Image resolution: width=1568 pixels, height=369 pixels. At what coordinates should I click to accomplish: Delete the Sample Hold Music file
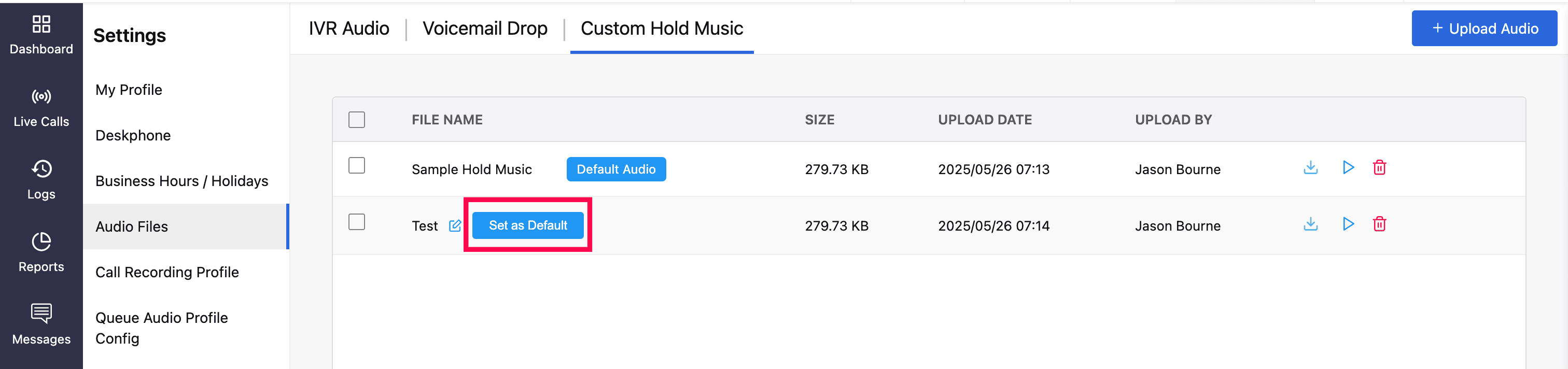(1379, 168)
